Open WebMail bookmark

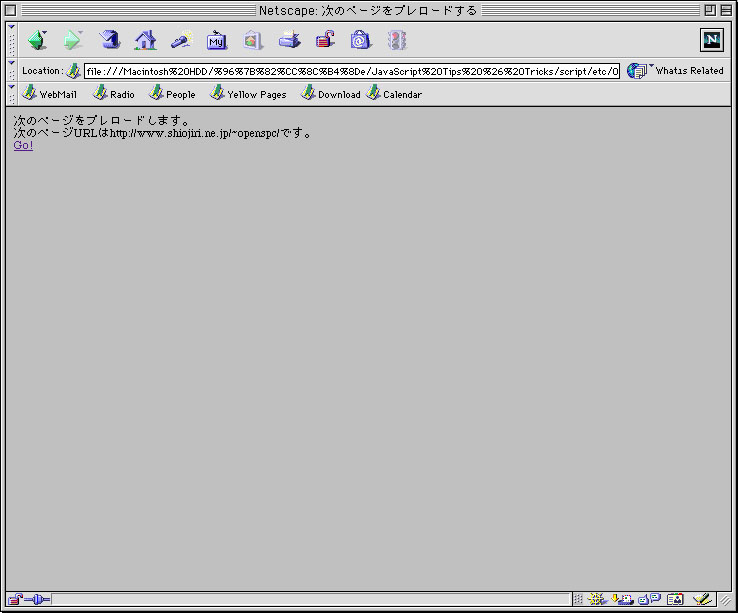pyautogui.click(x=49, y=94)
